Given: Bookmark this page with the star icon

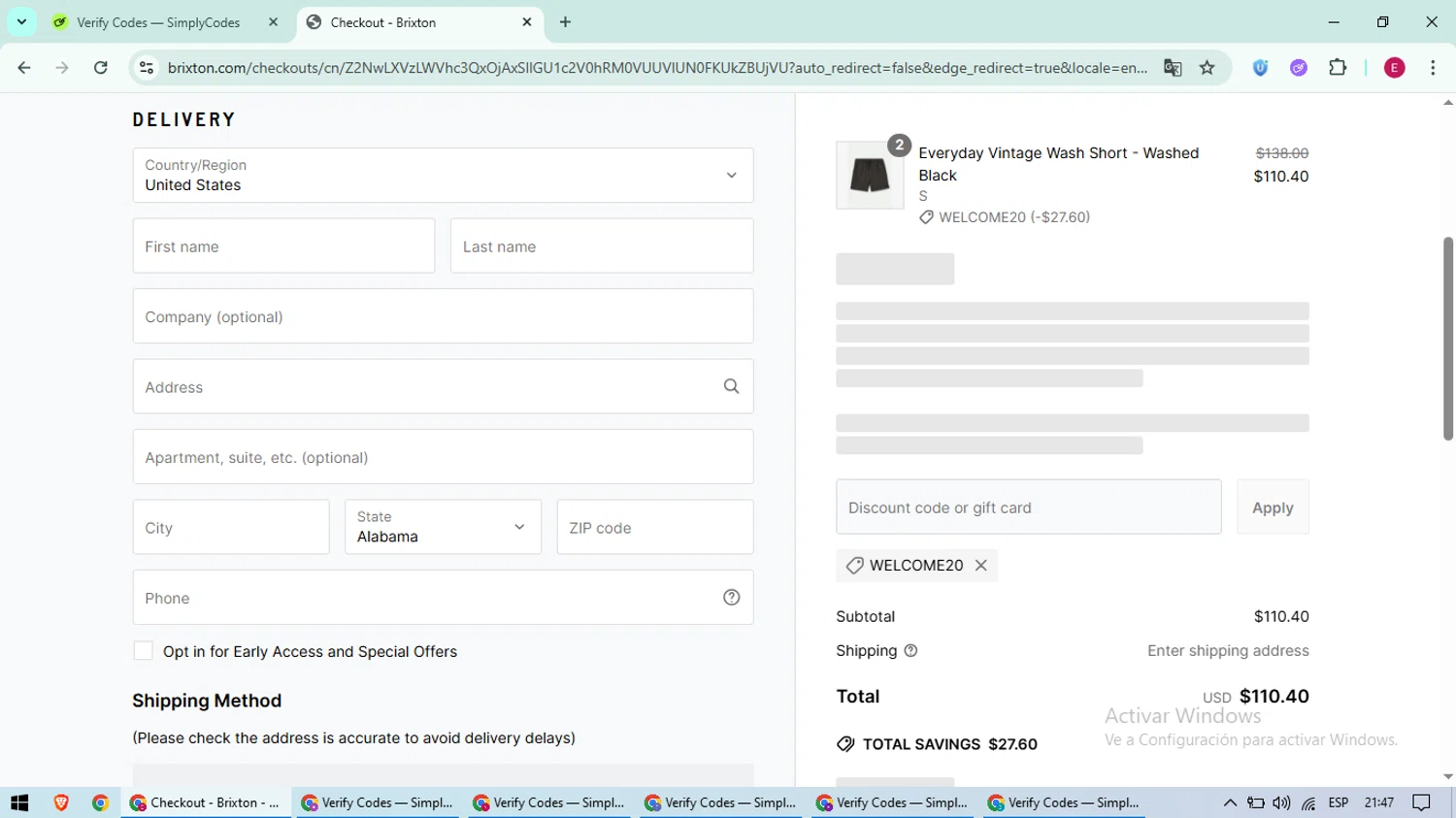Looking at the screenshot, I should [1207, 68].
